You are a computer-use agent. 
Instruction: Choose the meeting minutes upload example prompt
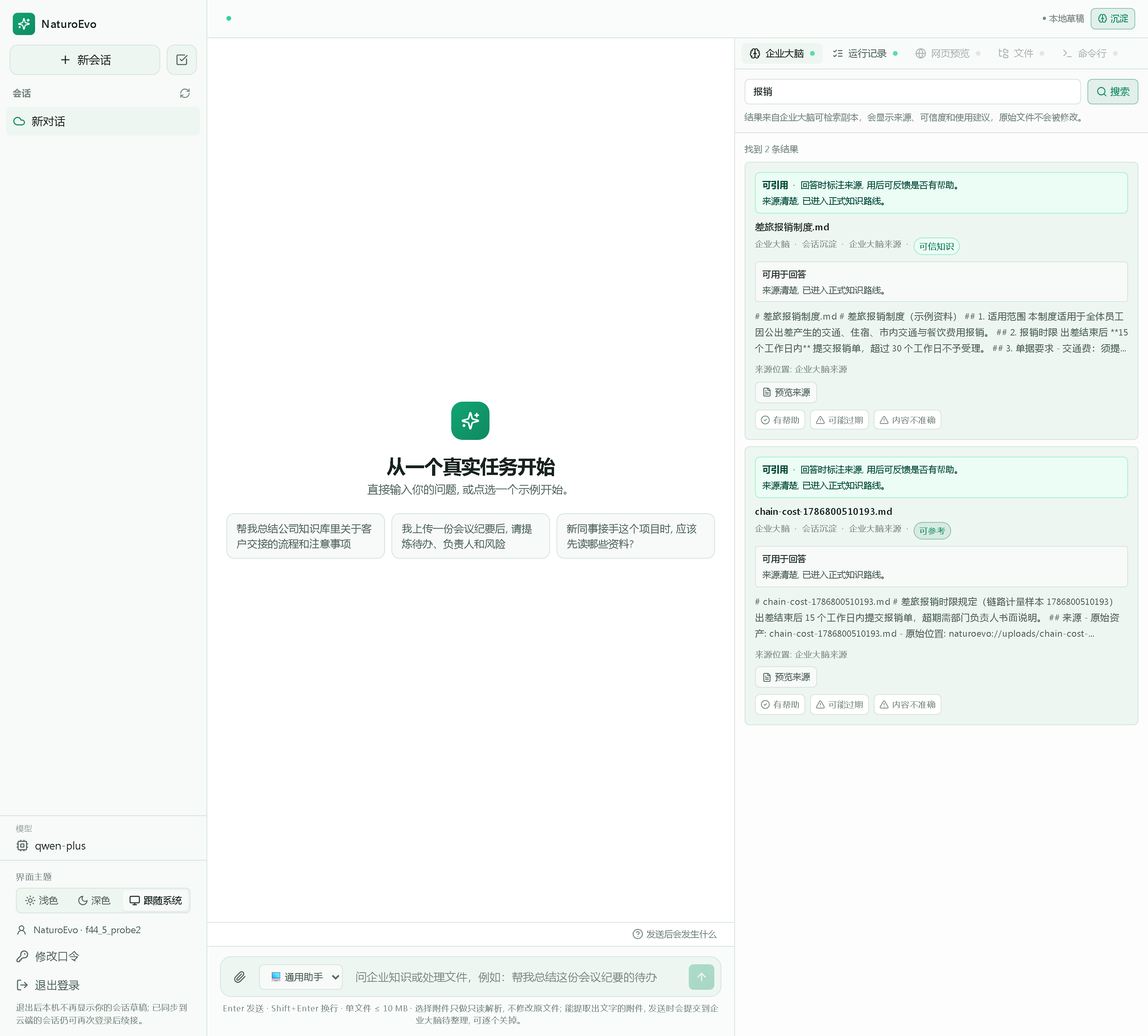click(470, 536)
